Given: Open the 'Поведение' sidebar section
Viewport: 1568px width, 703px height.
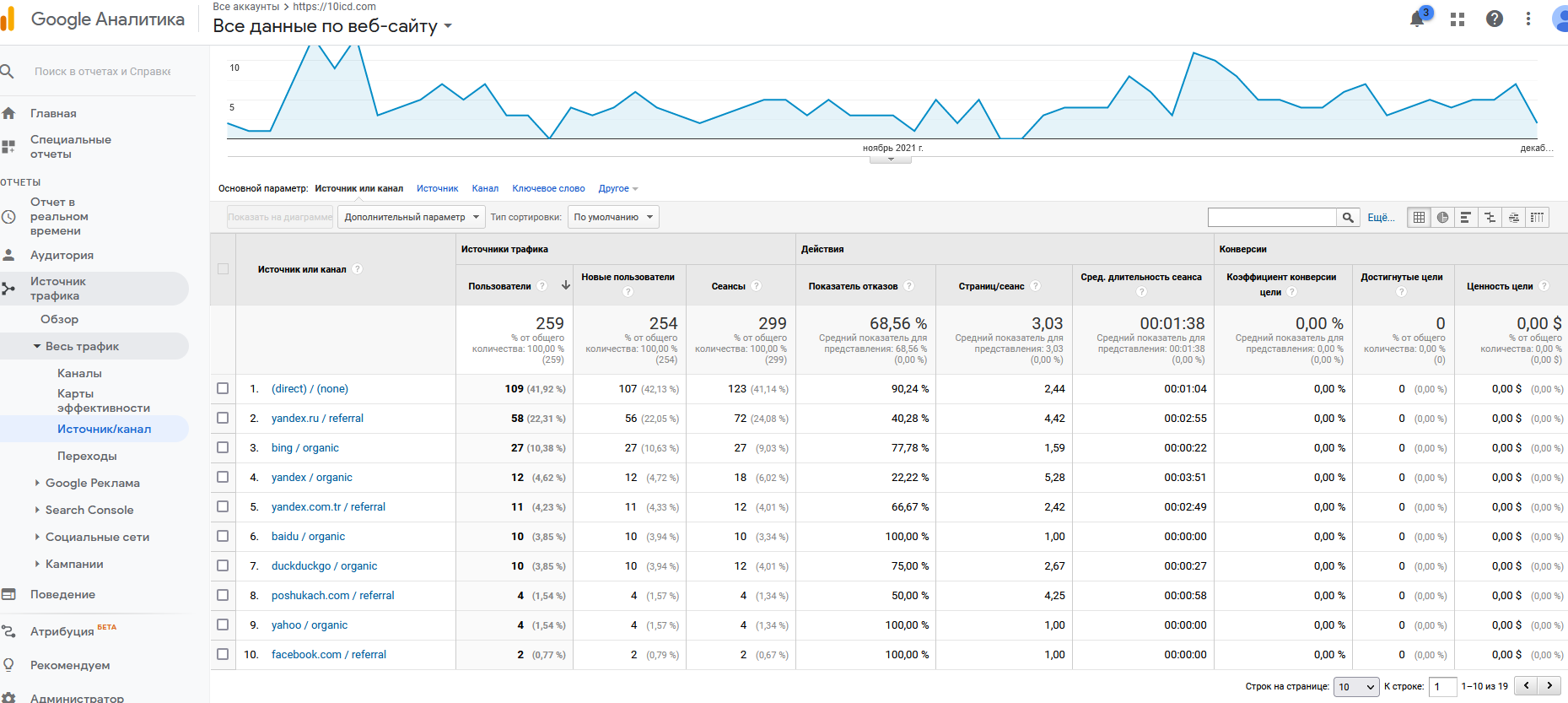Looking at the screenshot, I should [62, 594].
